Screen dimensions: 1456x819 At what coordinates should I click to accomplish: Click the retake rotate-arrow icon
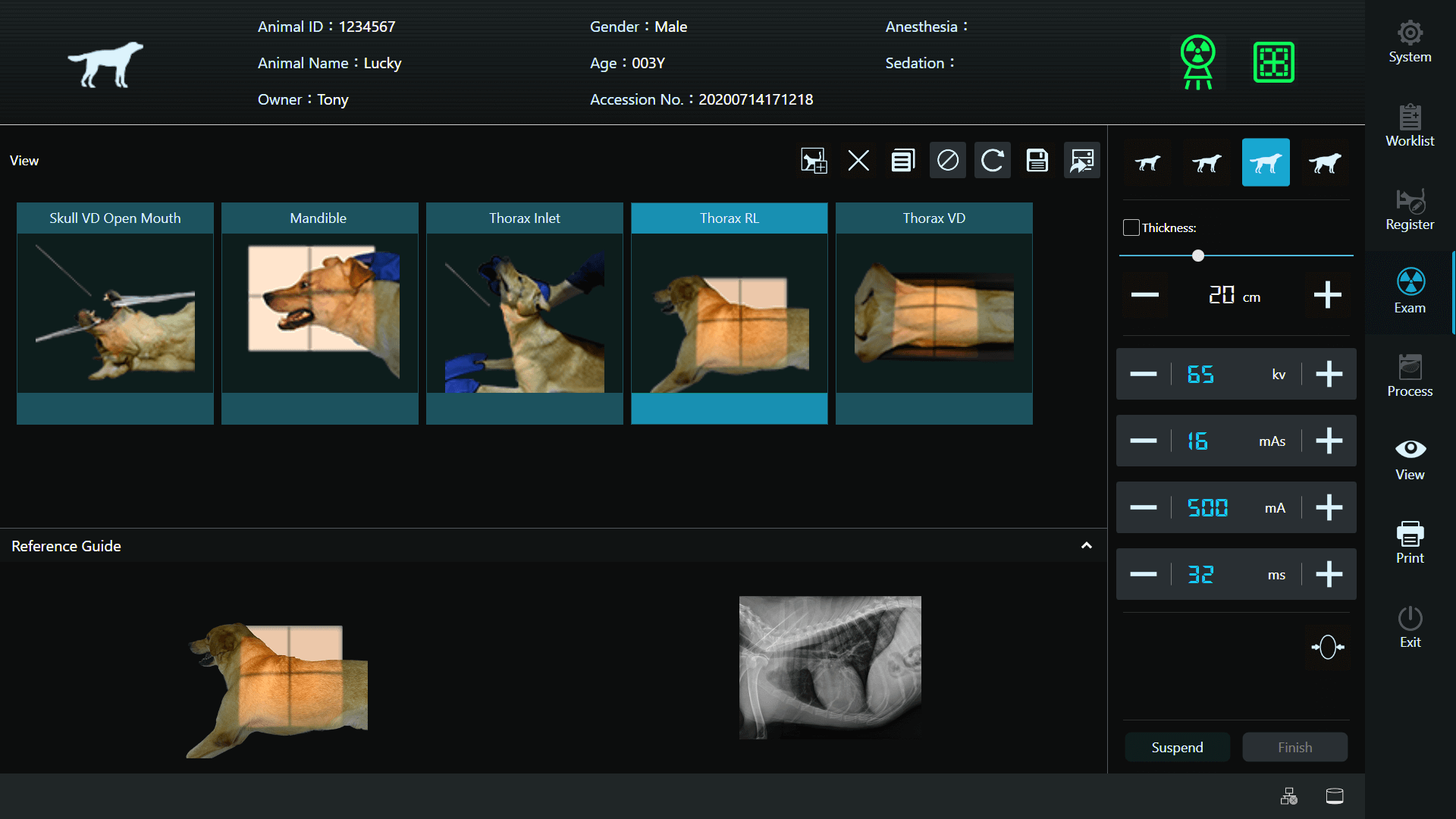(993, 161)
